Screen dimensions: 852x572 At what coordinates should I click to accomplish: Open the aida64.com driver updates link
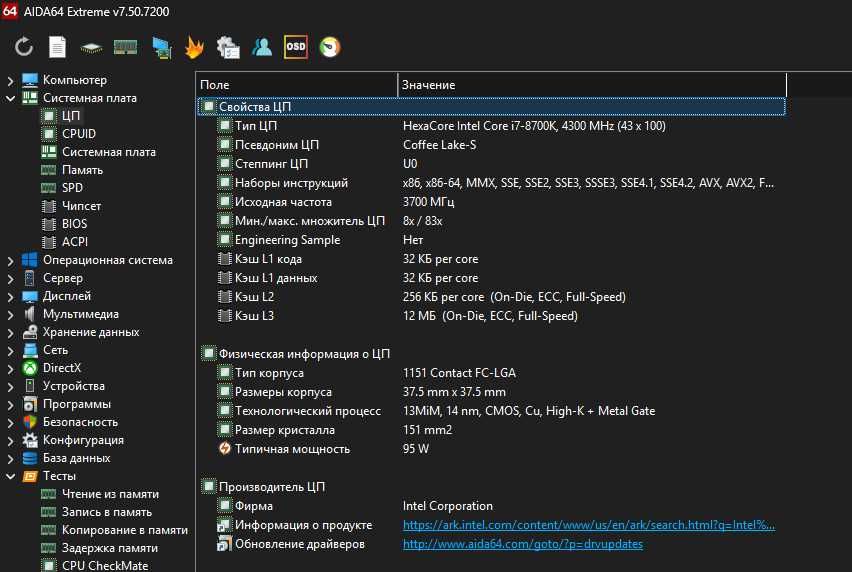coord(522,544)
